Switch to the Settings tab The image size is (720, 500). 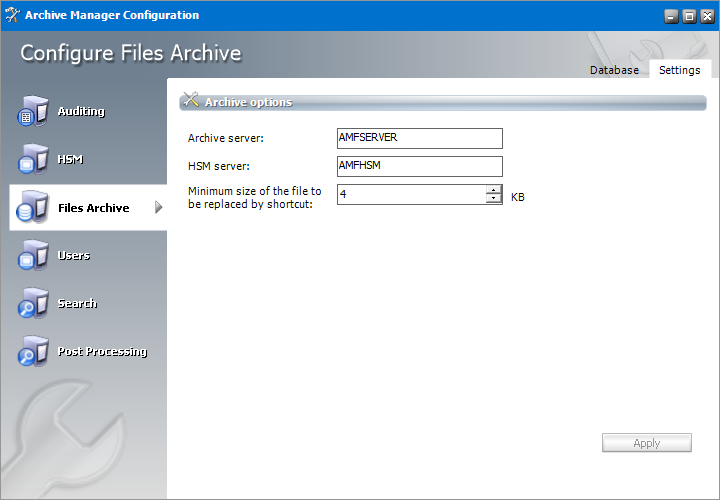coord(680,70)
